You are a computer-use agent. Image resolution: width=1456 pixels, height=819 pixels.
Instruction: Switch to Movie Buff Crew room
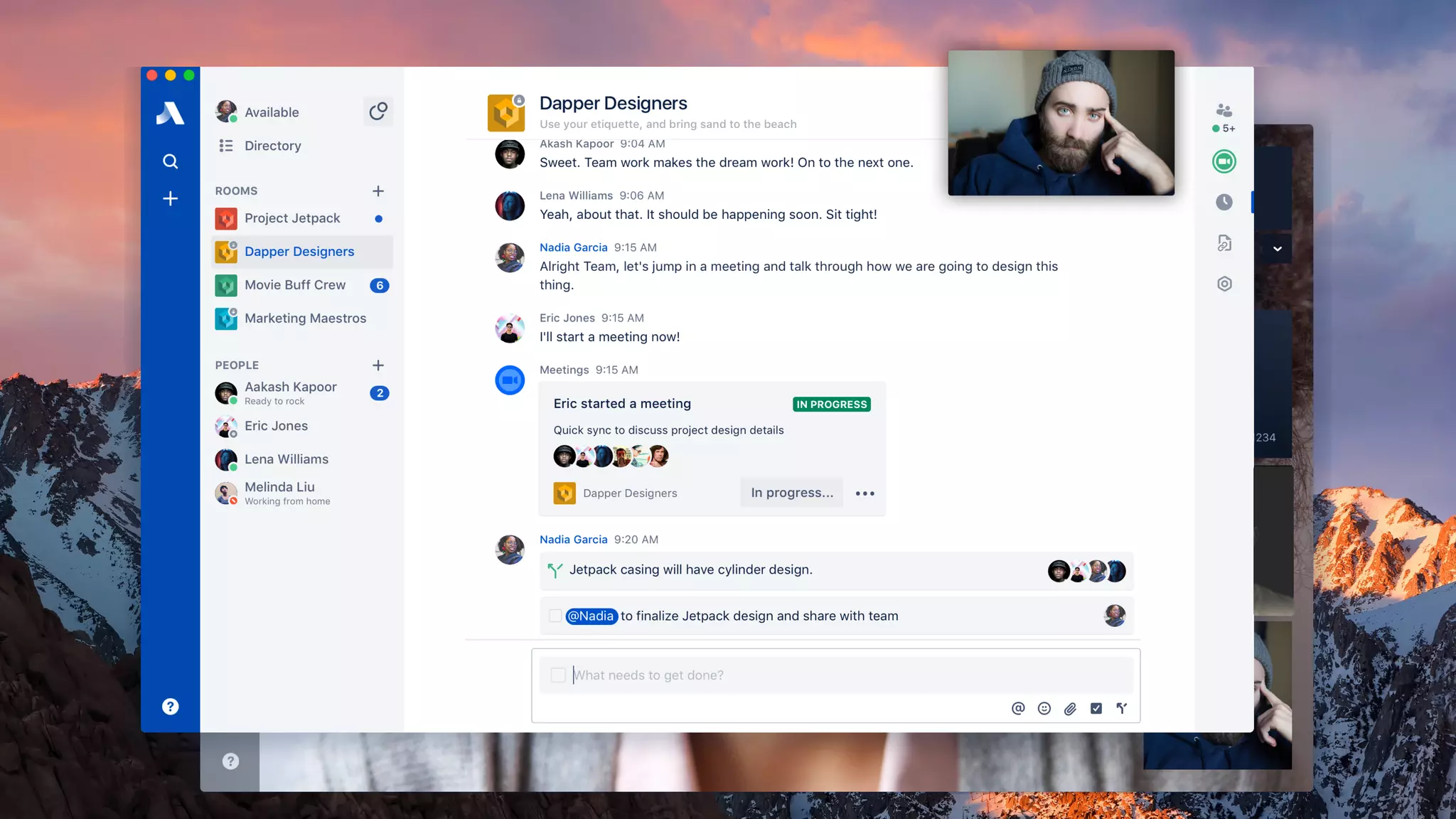295,285
